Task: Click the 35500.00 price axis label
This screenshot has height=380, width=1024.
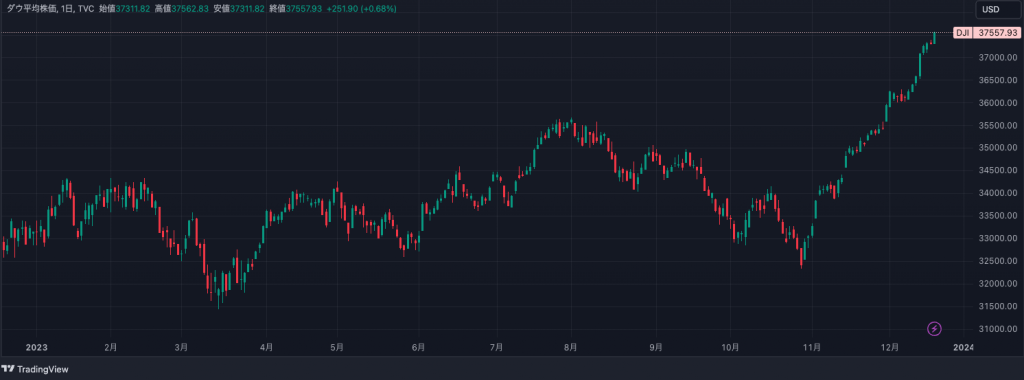Action: (x=997, y=125)
